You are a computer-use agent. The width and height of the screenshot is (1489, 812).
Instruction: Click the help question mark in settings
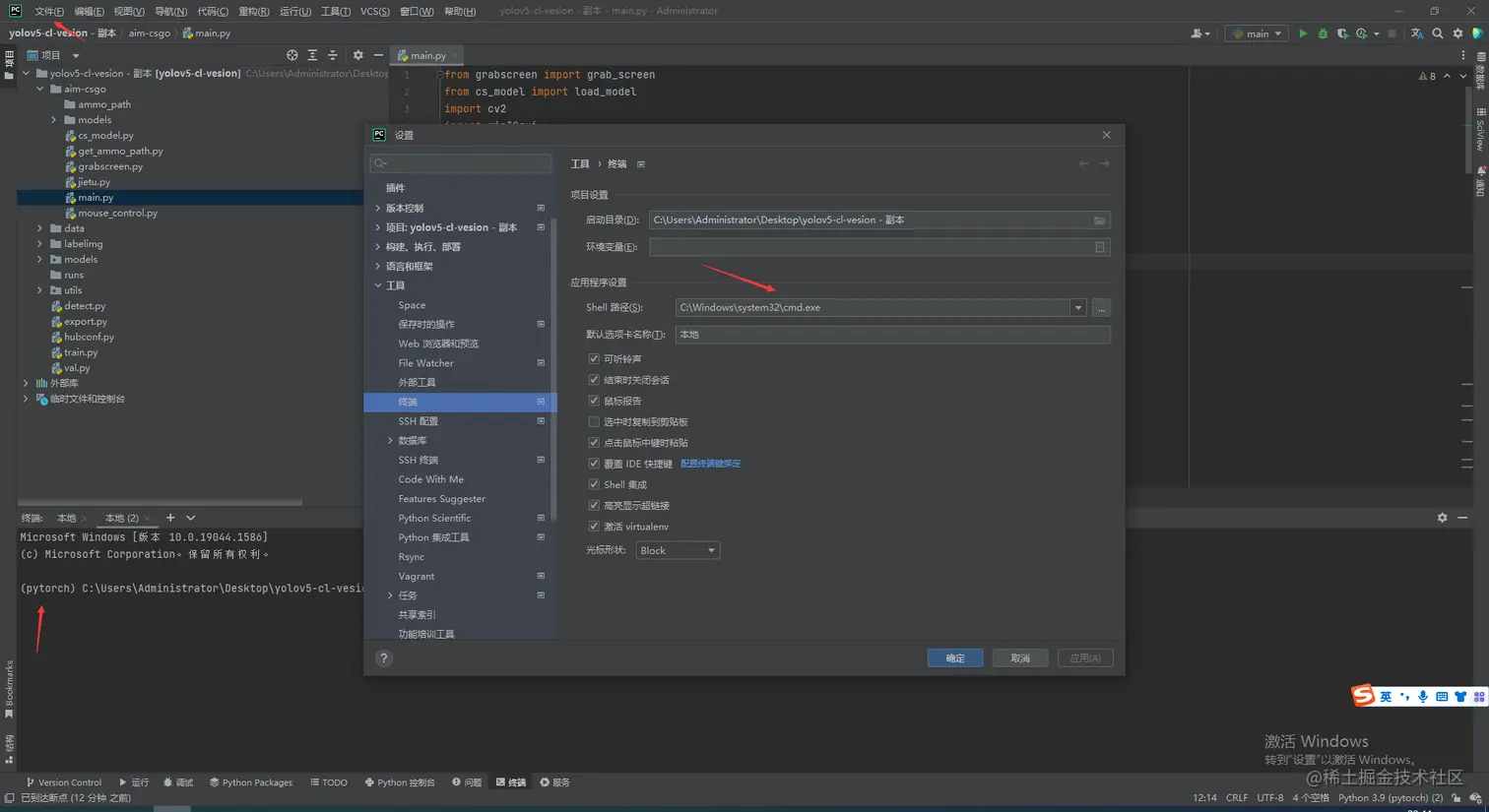tap(384, 658)
